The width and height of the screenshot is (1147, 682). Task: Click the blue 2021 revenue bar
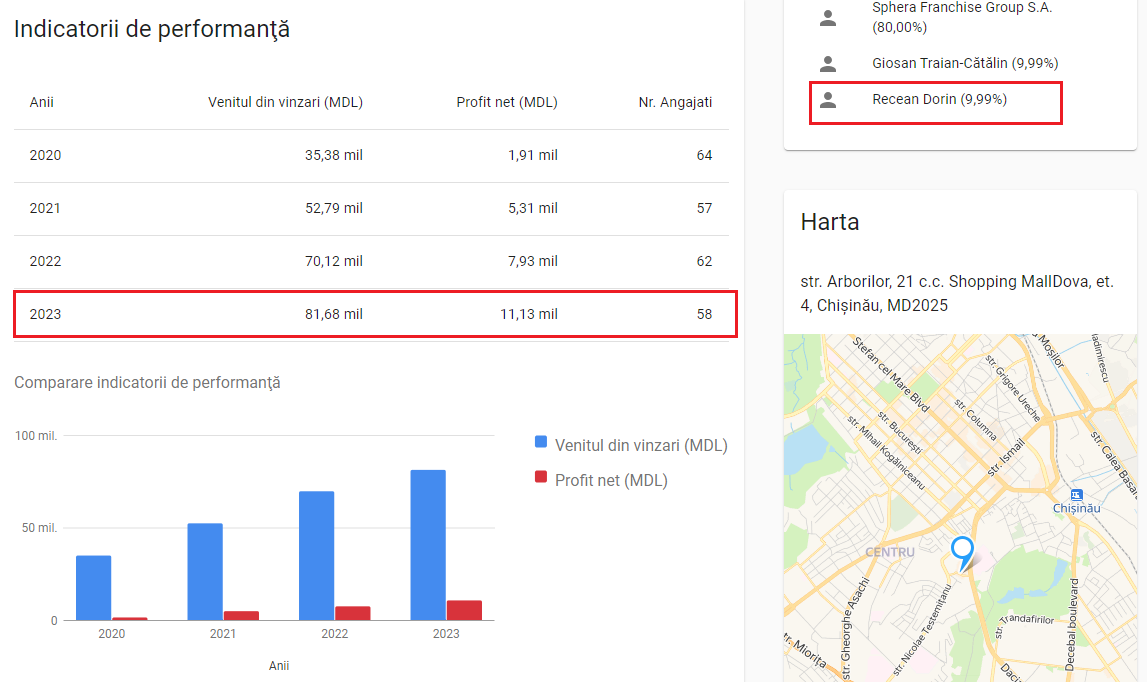[x=205, y=571]
